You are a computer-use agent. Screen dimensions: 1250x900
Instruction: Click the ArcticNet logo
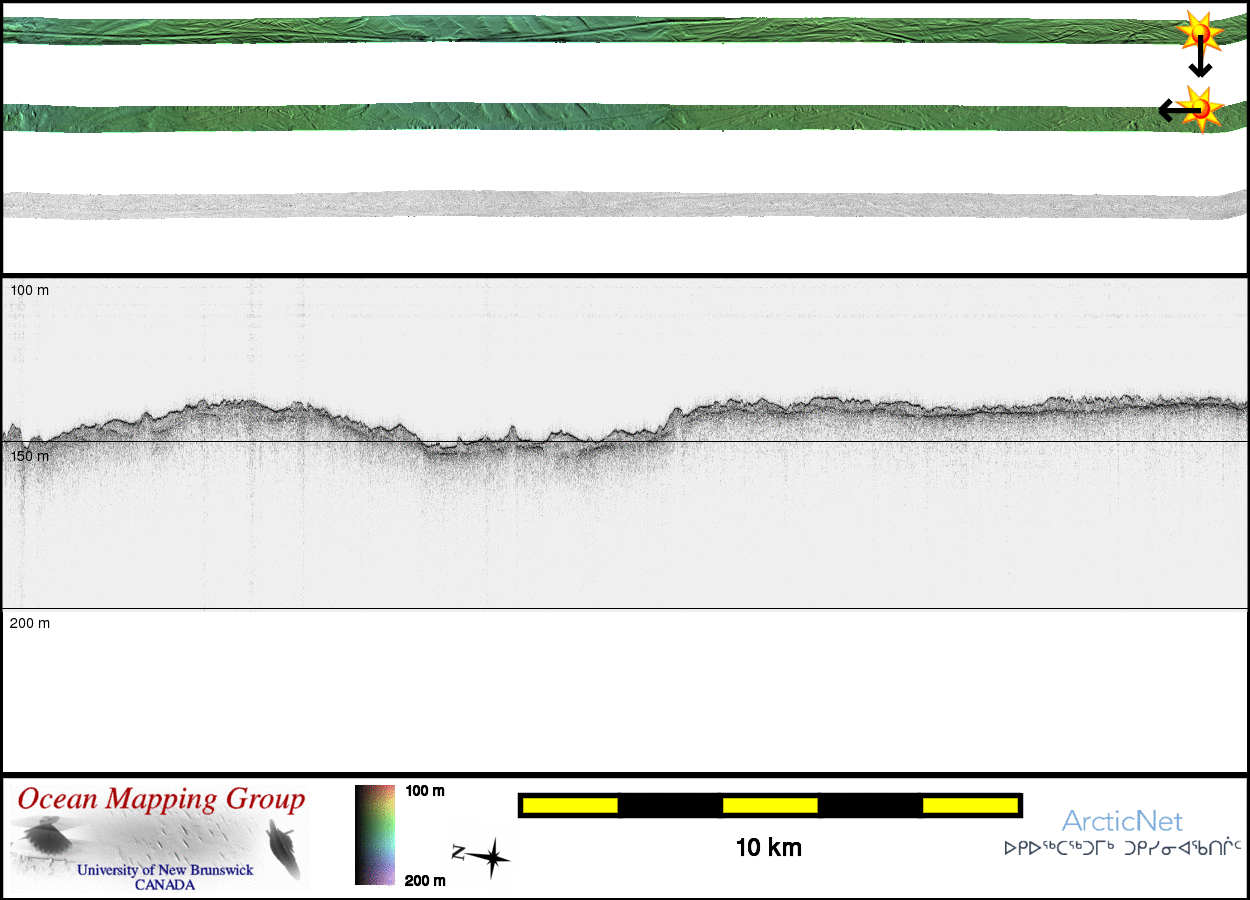[x=1121, y=822]
